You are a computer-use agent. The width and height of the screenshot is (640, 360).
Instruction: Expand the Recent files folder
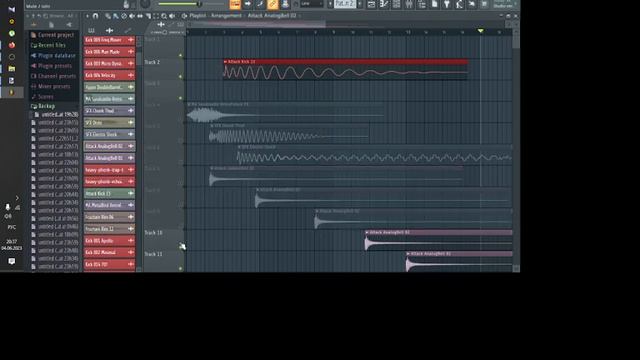pyautogui.click(x=49, y=45)
